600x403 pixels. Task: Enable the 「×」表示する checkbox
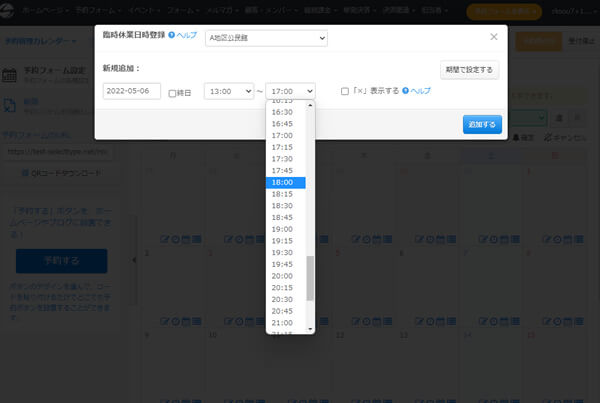(345, 91)
